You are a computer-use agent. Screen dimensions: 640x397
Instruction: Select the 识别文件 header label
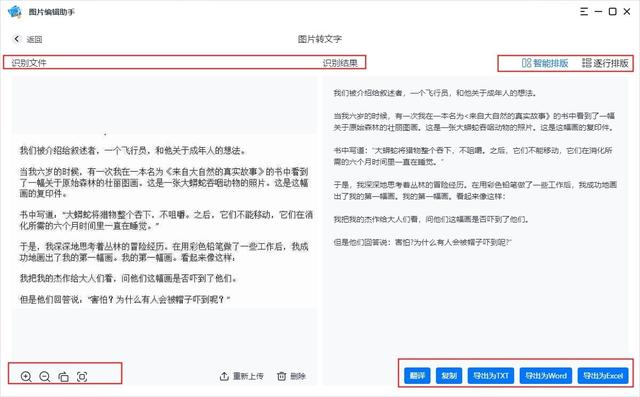pos(29,63)
